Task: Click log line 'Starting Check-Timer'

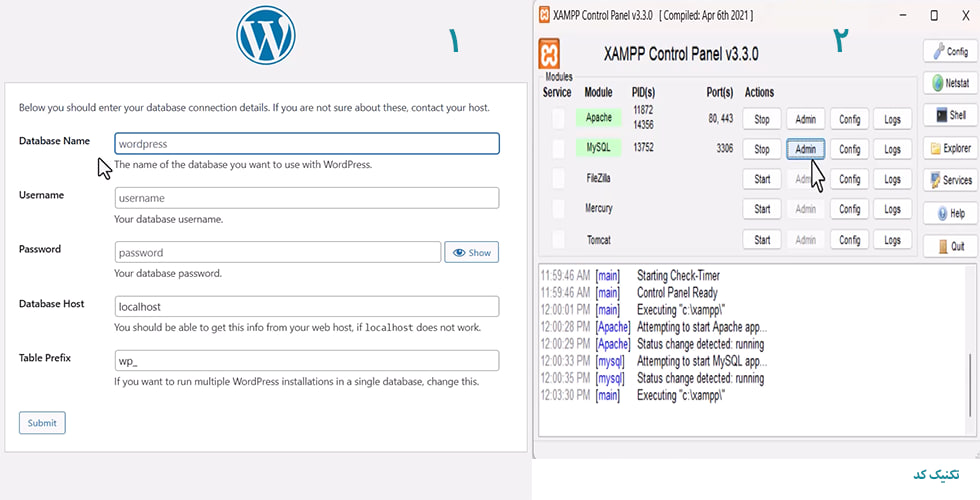Action: [x=678, y=276]
